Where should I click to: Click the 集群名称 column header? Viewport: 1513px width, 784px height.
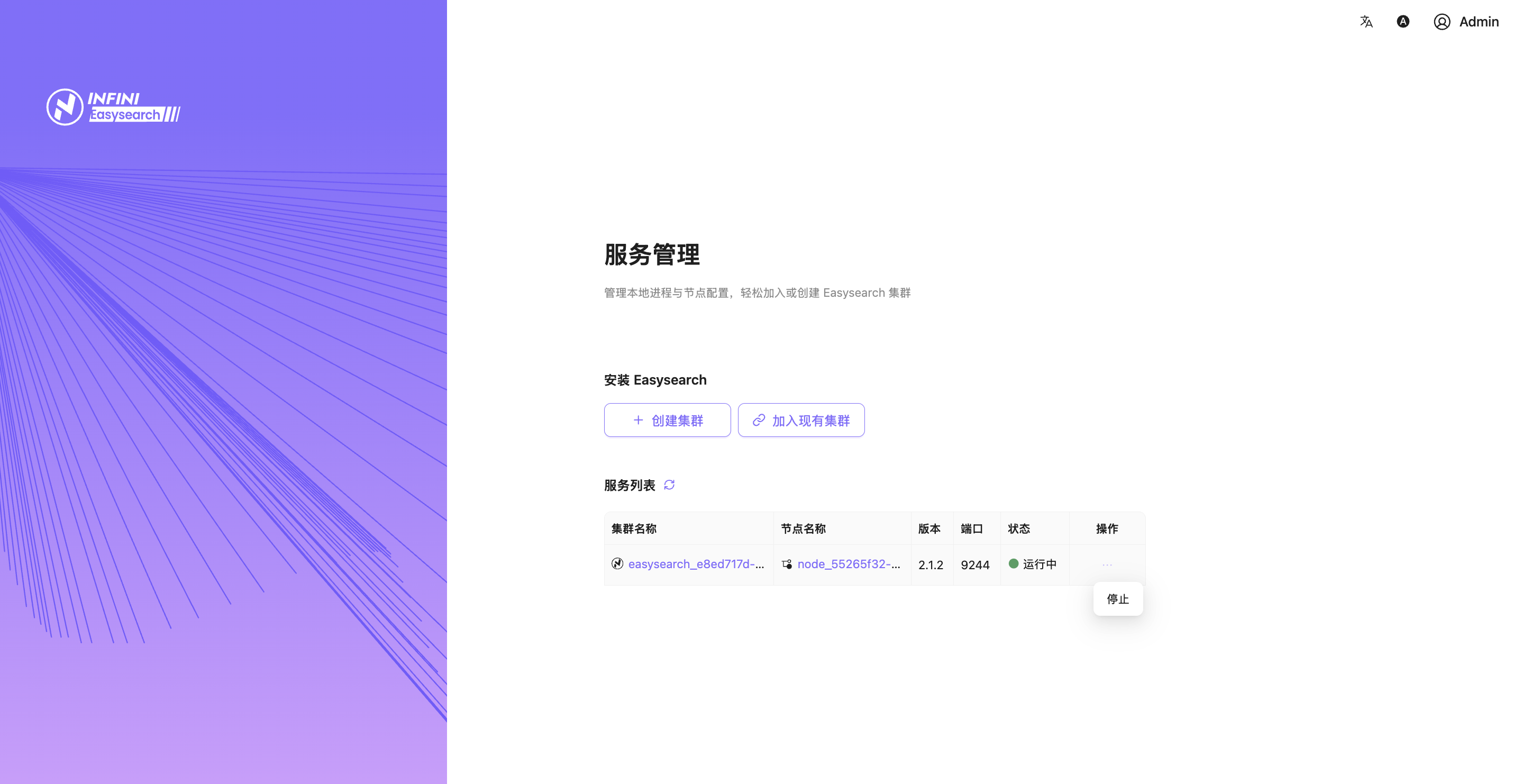coord(634,528)
